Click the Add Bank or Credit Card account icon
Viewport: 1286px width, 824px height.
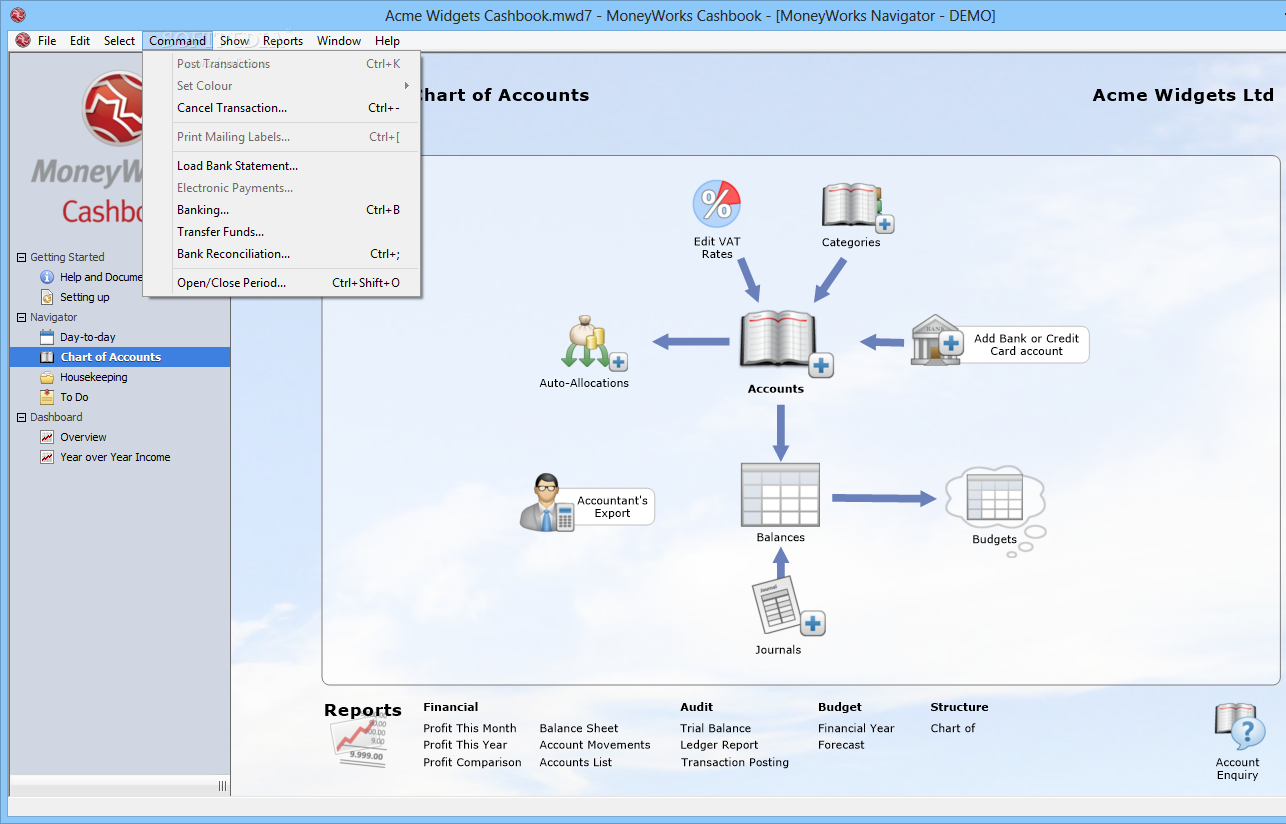point(936,341)
